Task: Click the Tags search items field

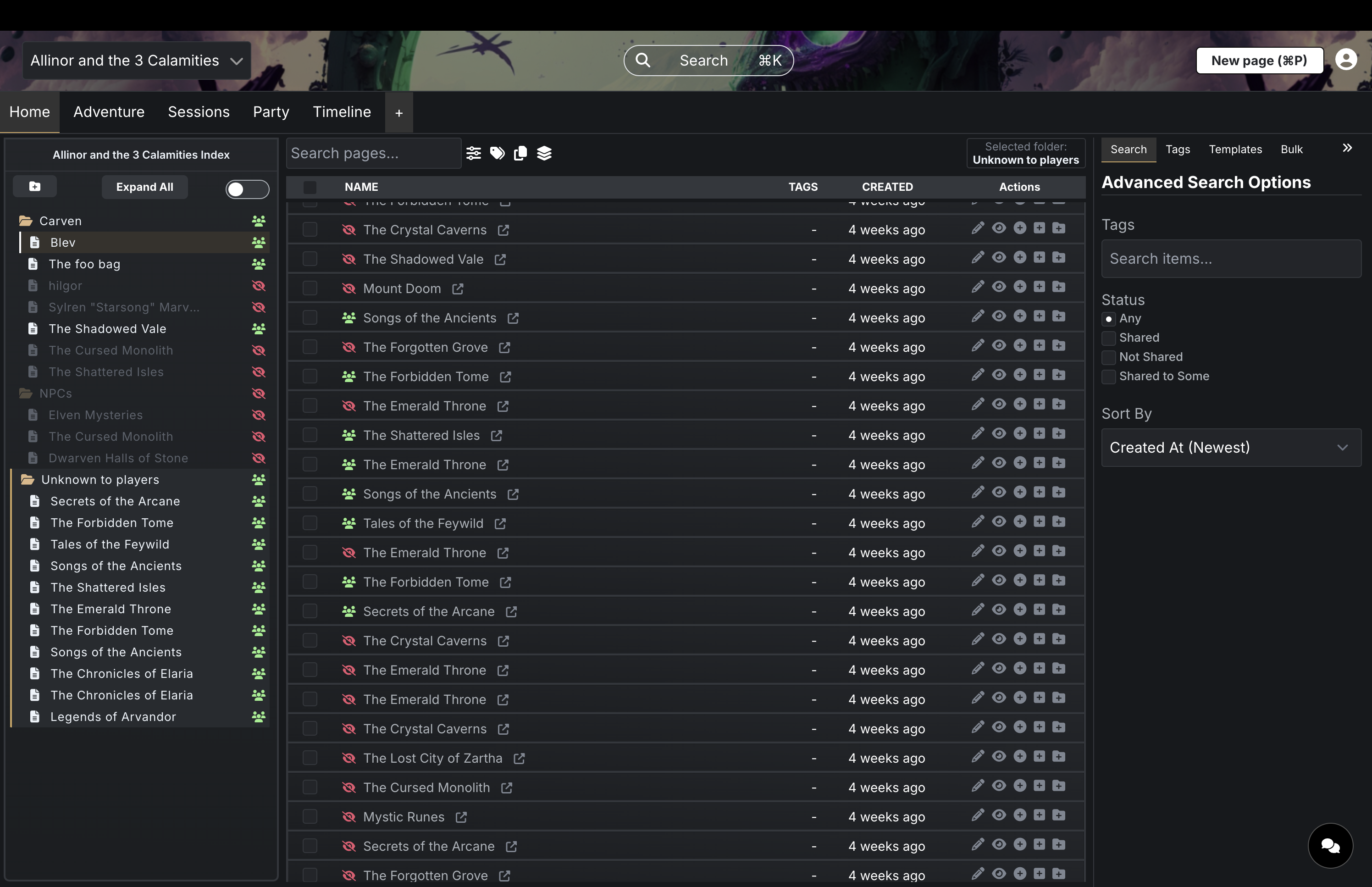Action: point(1231,259)
